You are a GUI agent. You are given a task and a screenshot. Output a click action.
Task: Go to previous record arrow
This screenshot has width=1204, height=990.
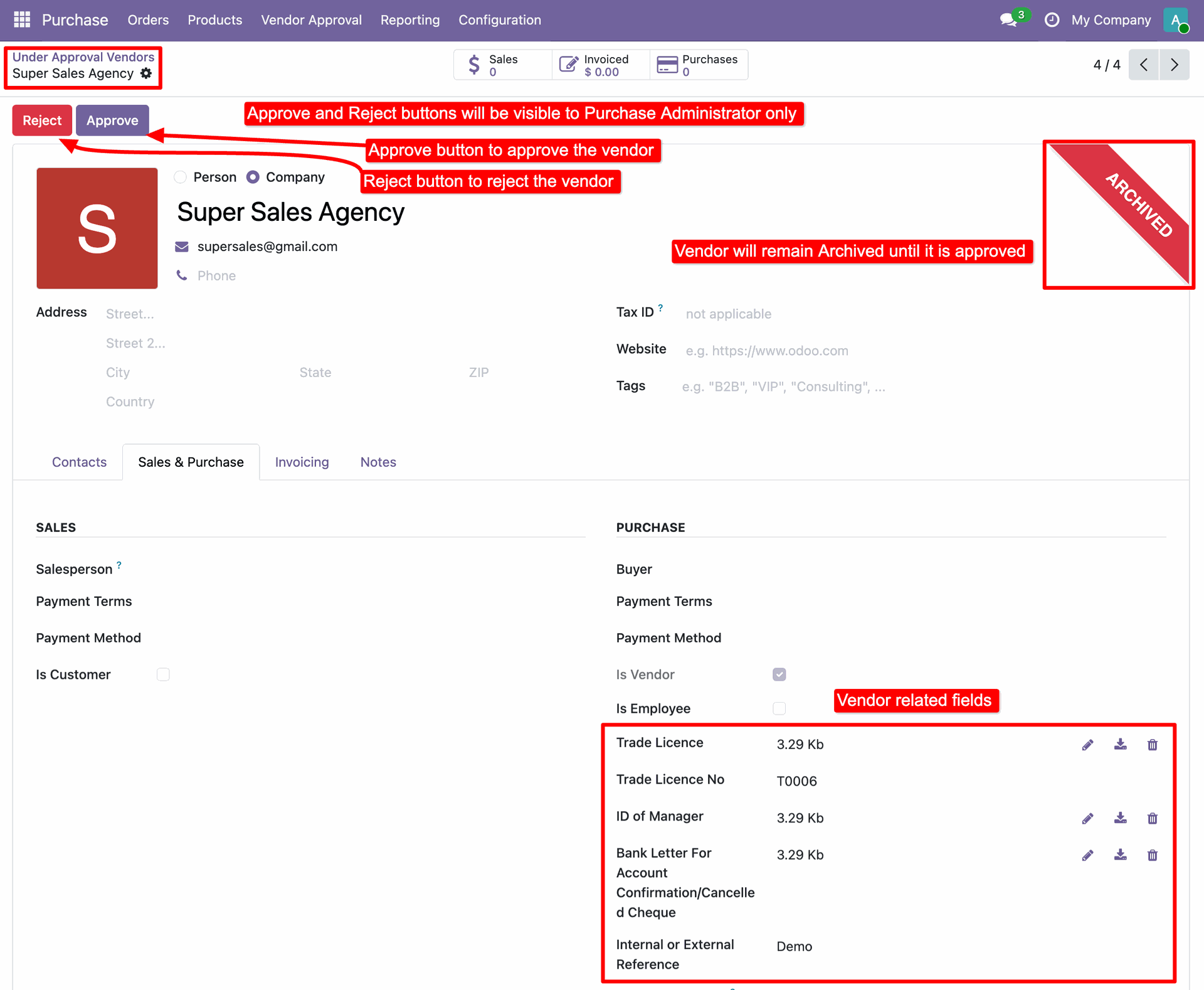click(x=1144, y=65)
